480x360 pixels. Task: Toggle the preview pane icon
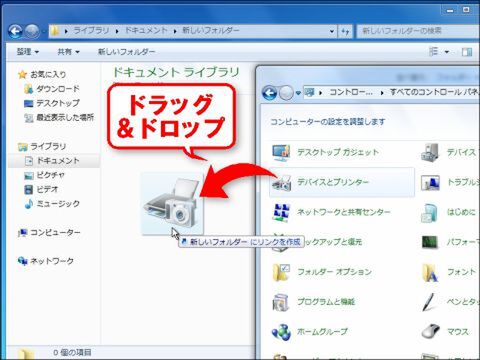click(x=467, y=52)
